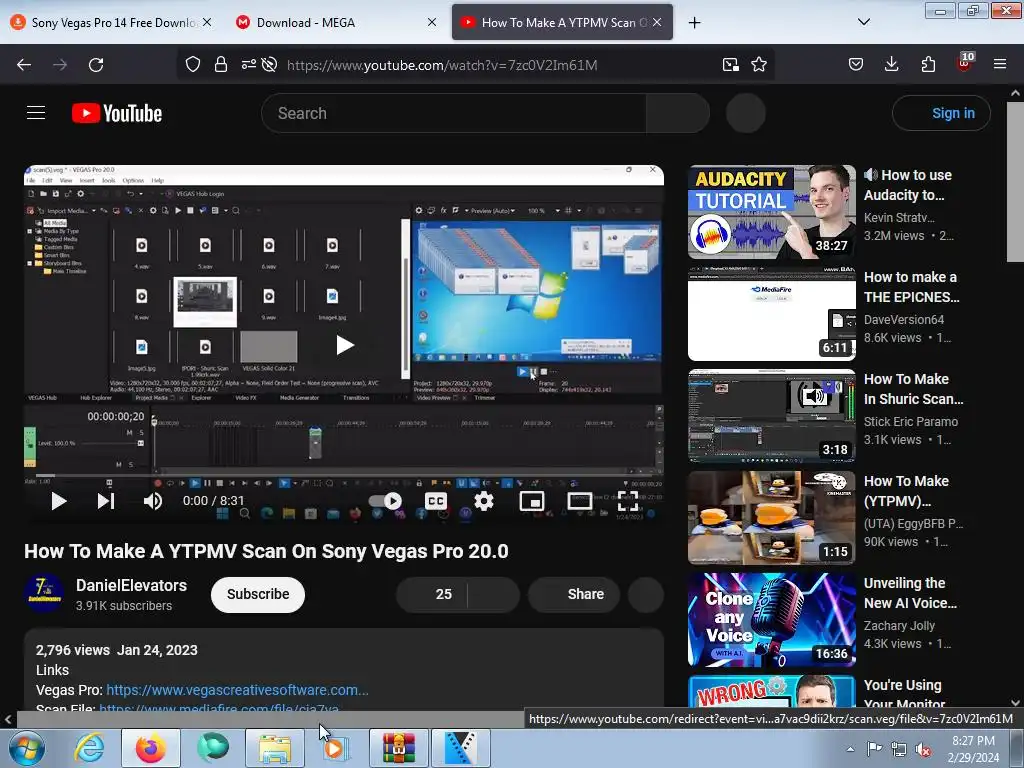The image size is (1024, 768).
Task: Click the page's vertical scrollbar
Action: [1015, 182]
